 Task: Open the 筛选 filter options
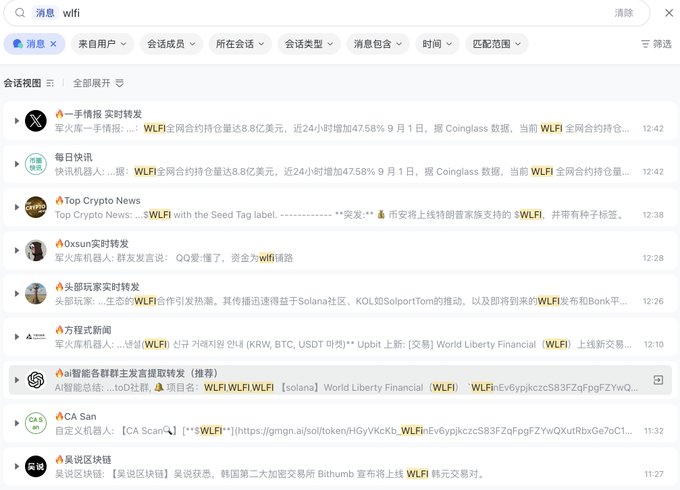pos(656,44)
